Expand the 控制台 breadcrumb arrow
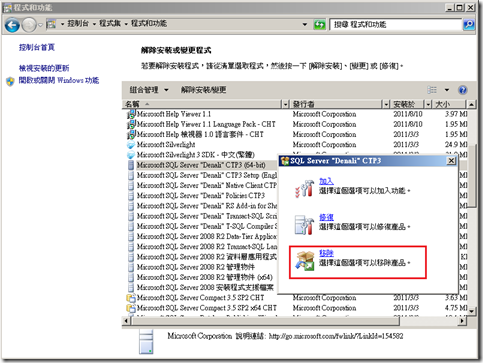 94,24
